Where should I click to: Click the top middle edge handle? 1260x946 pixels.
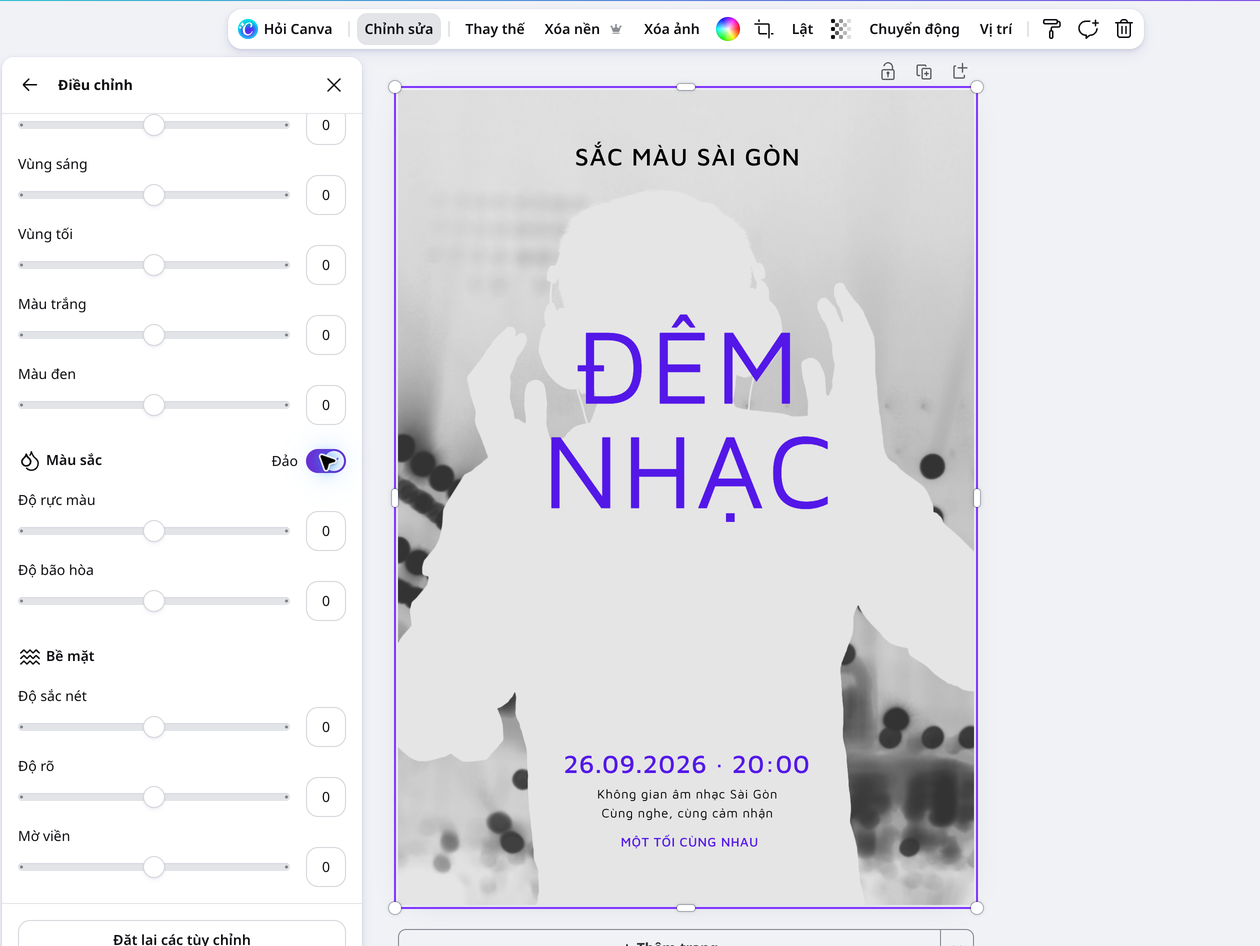point(686,87)
